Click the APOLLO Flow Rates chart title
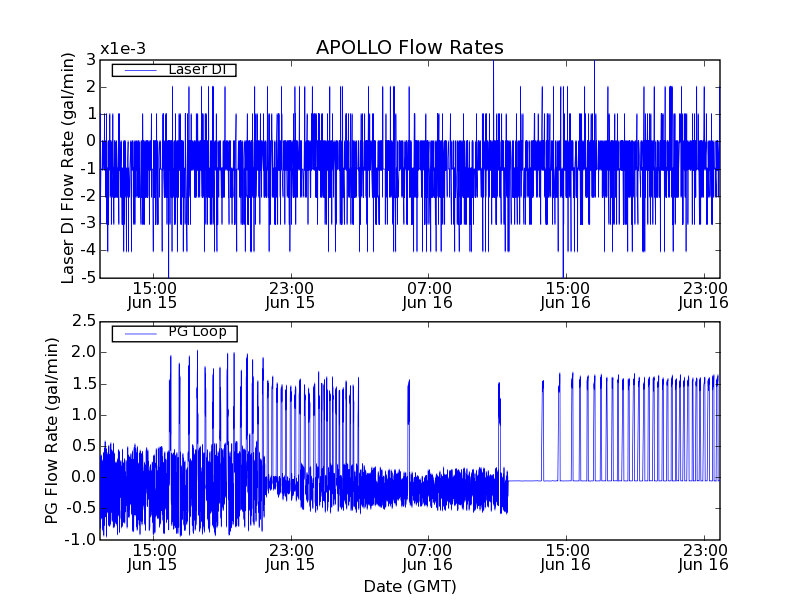 pyautogui.click(x=409, y=48)
